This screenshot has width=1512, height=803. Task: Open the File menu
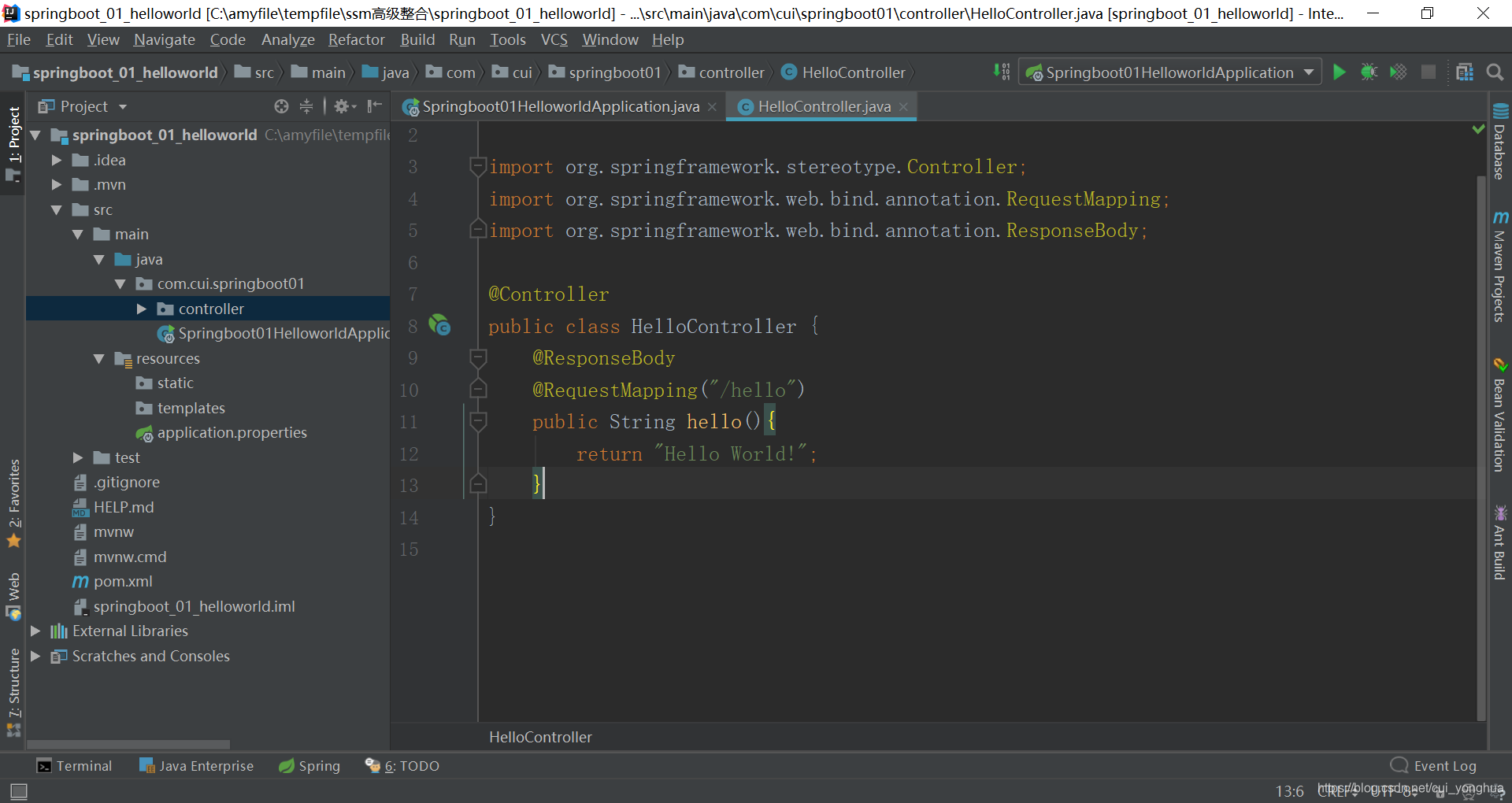click(x=19, y=39)
